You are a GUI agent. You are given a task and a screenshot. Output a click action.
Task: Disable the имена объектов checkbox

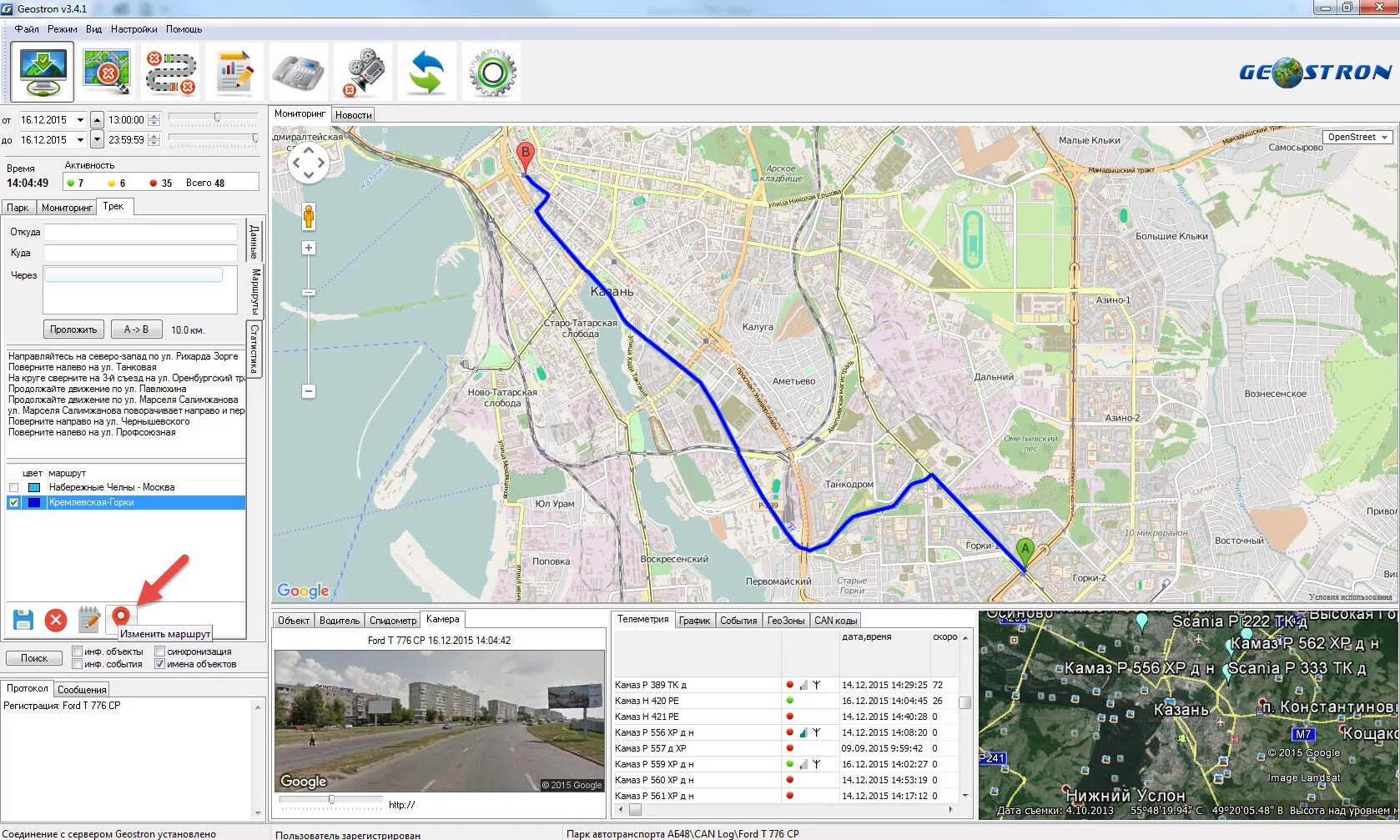coord(159,664)
